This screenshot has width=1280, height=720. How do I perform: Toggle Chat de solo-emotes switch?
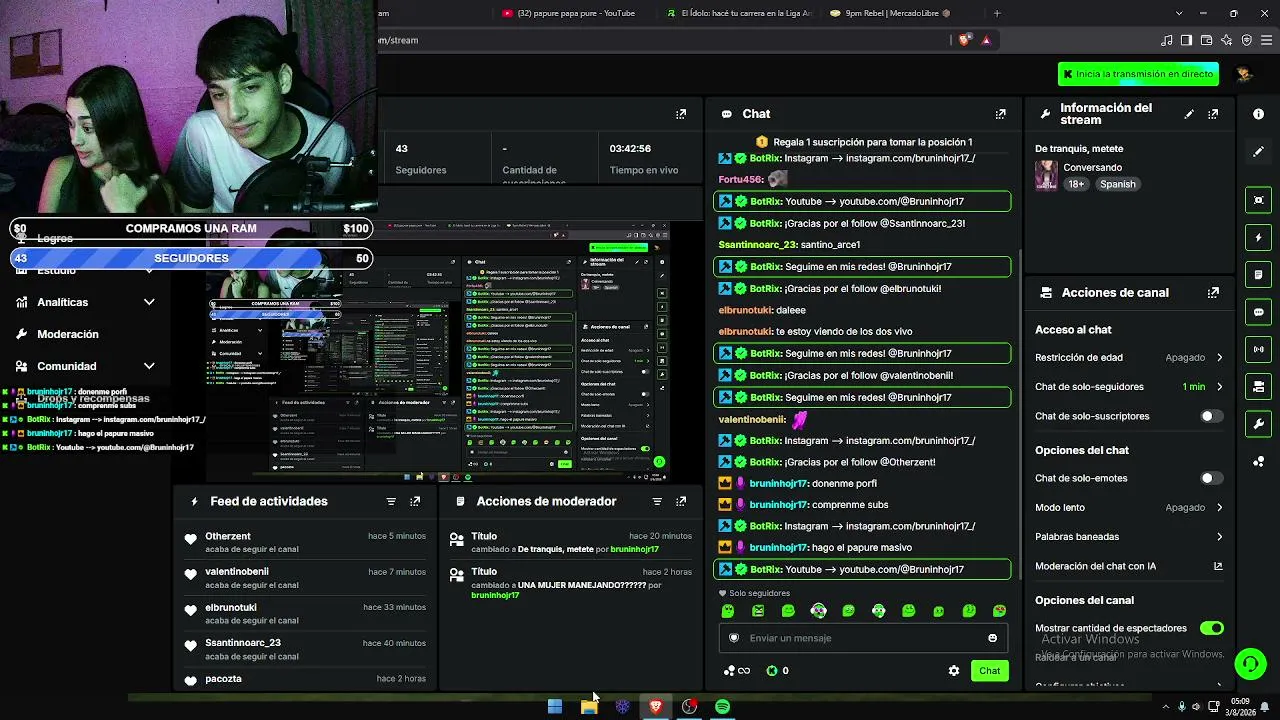(x=1211, y=478)
